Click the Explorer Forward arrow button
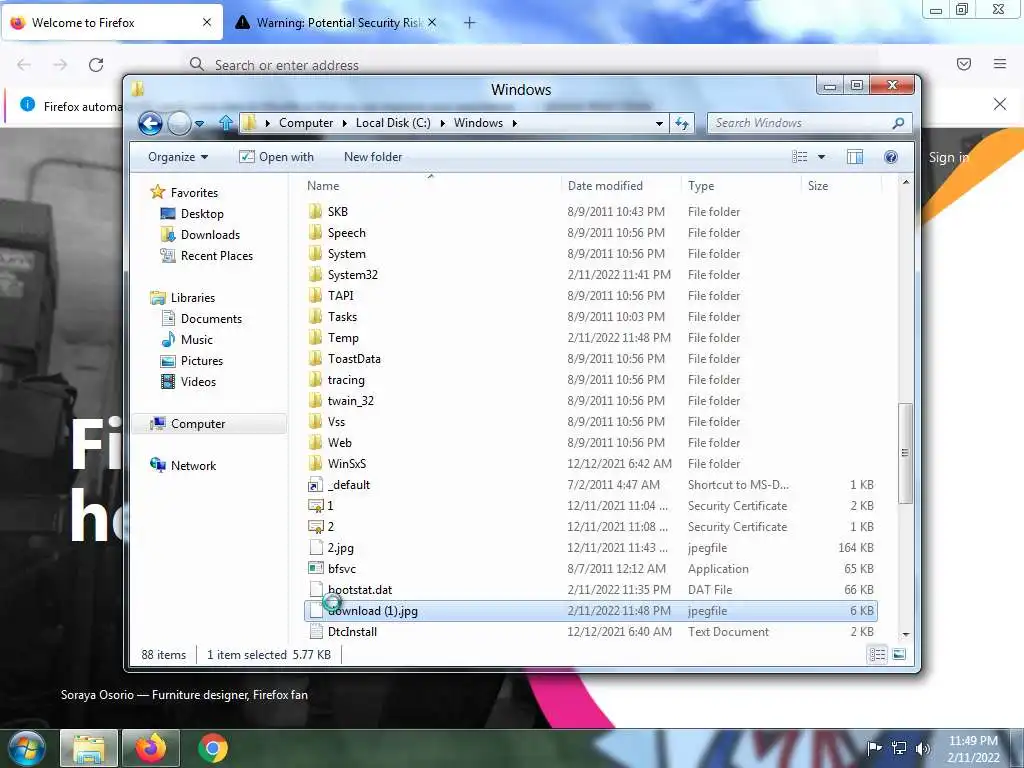 (179, 123)
